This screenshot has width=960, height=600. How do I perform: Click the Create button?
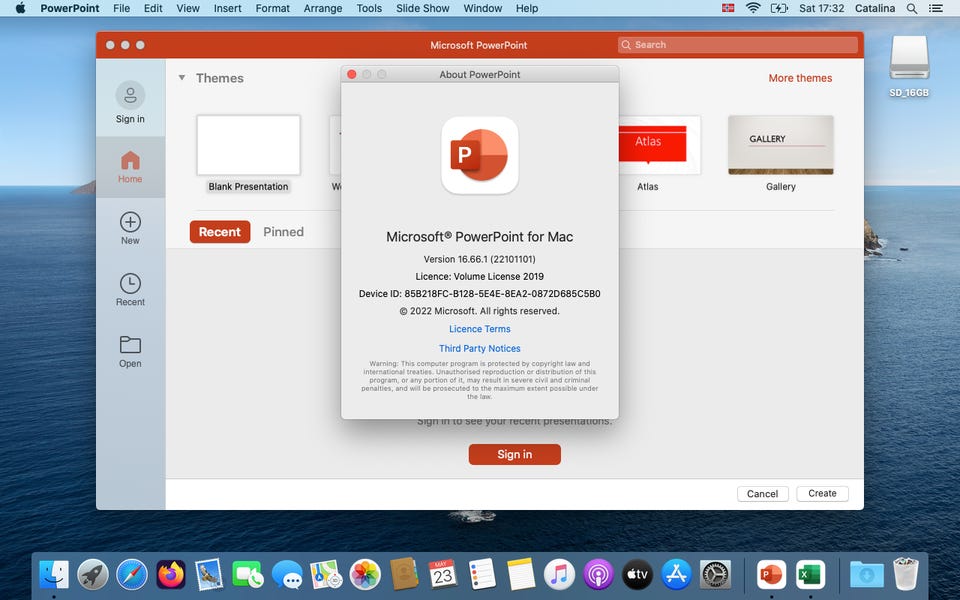click(x=822, y=493)
